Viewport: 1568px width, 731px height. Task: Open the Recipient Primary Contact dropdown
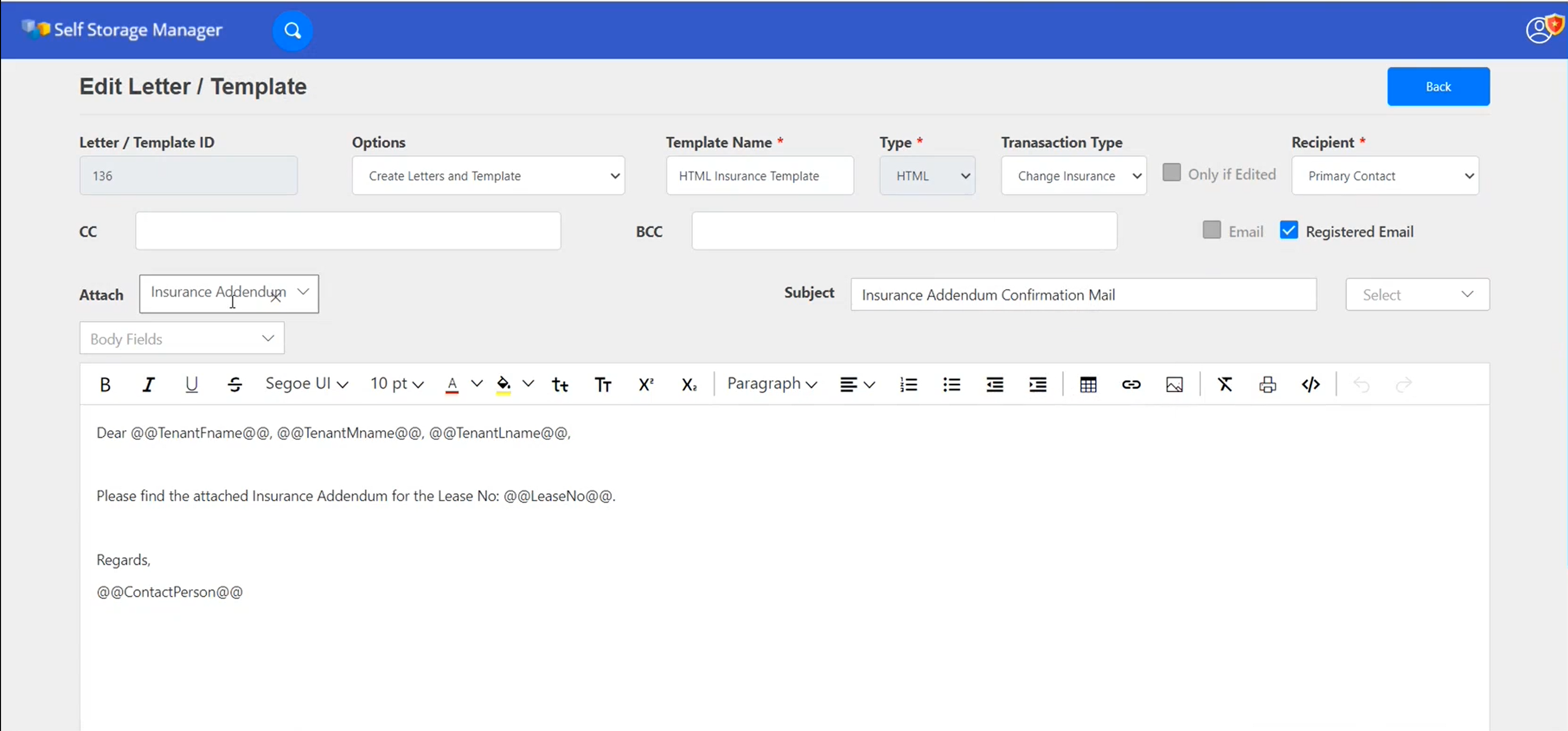(1385, 175)
